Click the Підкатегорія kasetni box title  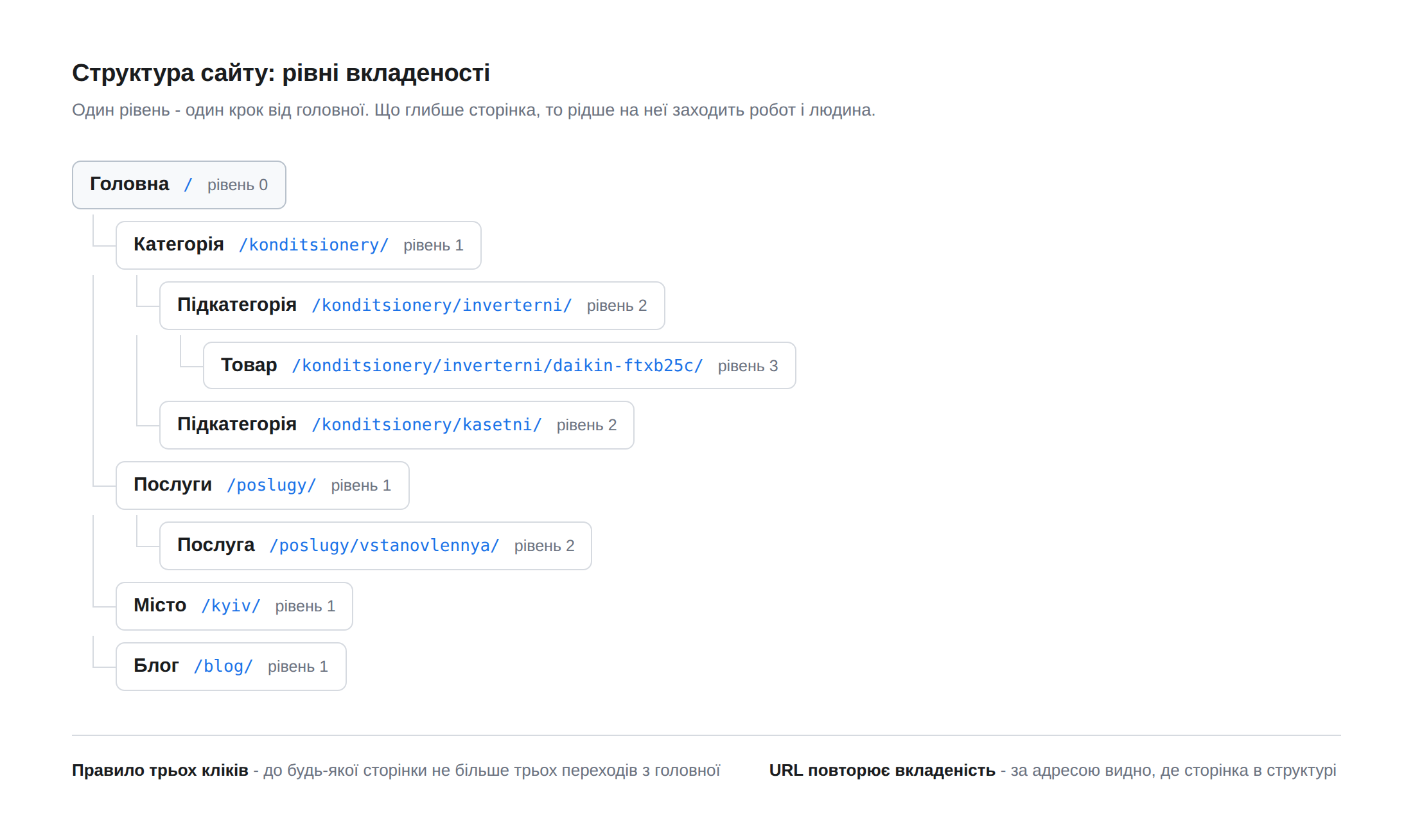coord(236,424)
